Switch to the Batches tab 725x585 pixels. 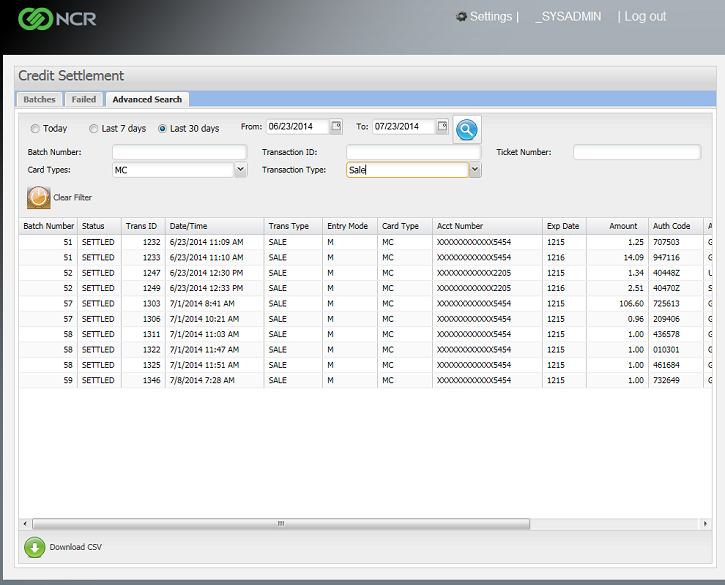[40, 99]
